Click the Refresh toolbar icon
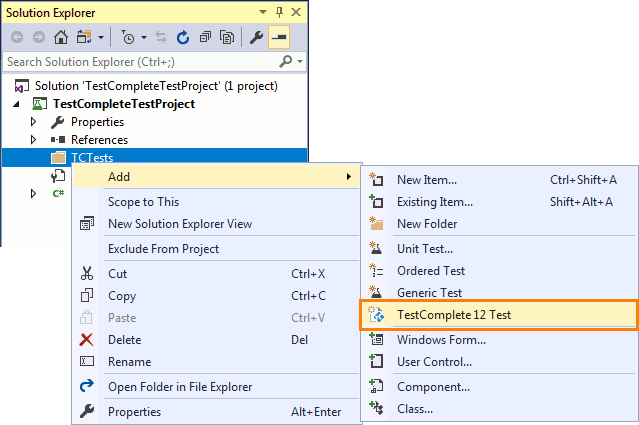Screen dimensions: 639x425 (x=183, y=38)
